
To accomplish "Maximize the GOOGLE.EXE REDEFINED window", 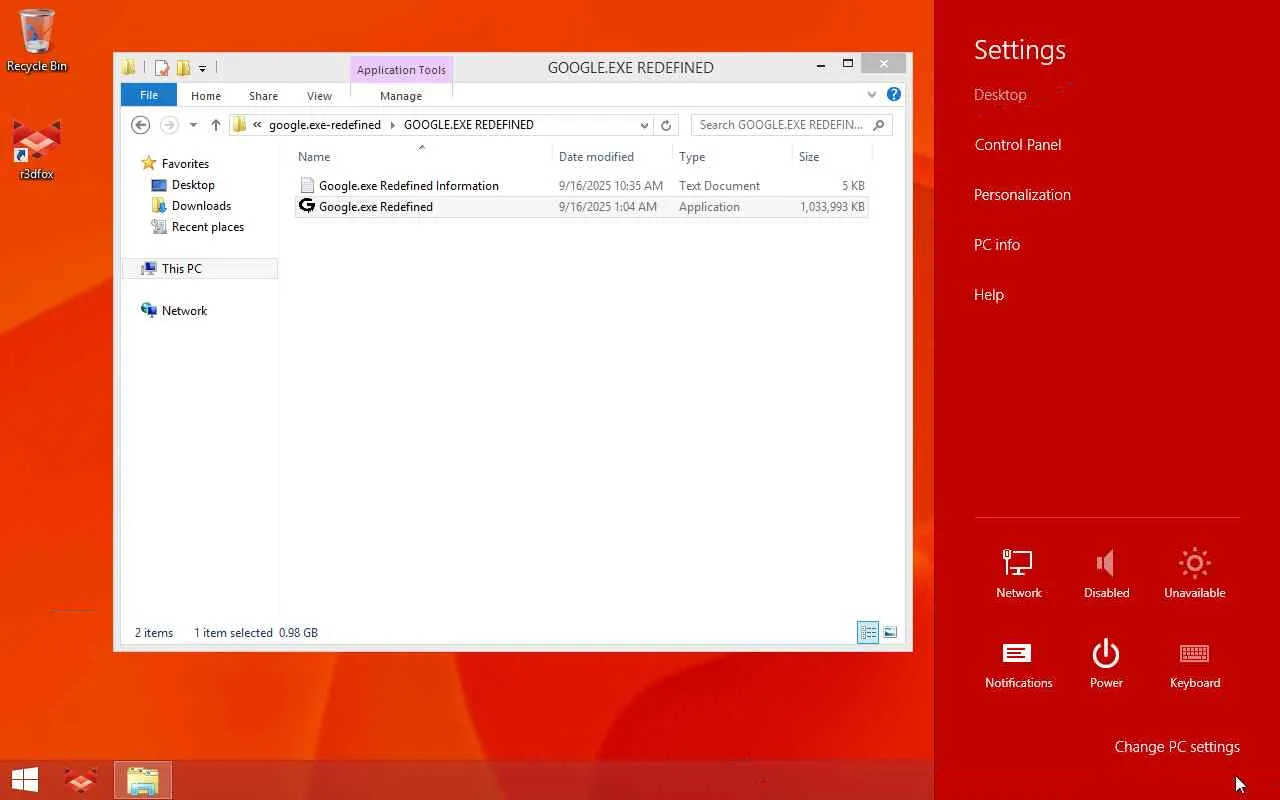I will (x=848, y=65).
